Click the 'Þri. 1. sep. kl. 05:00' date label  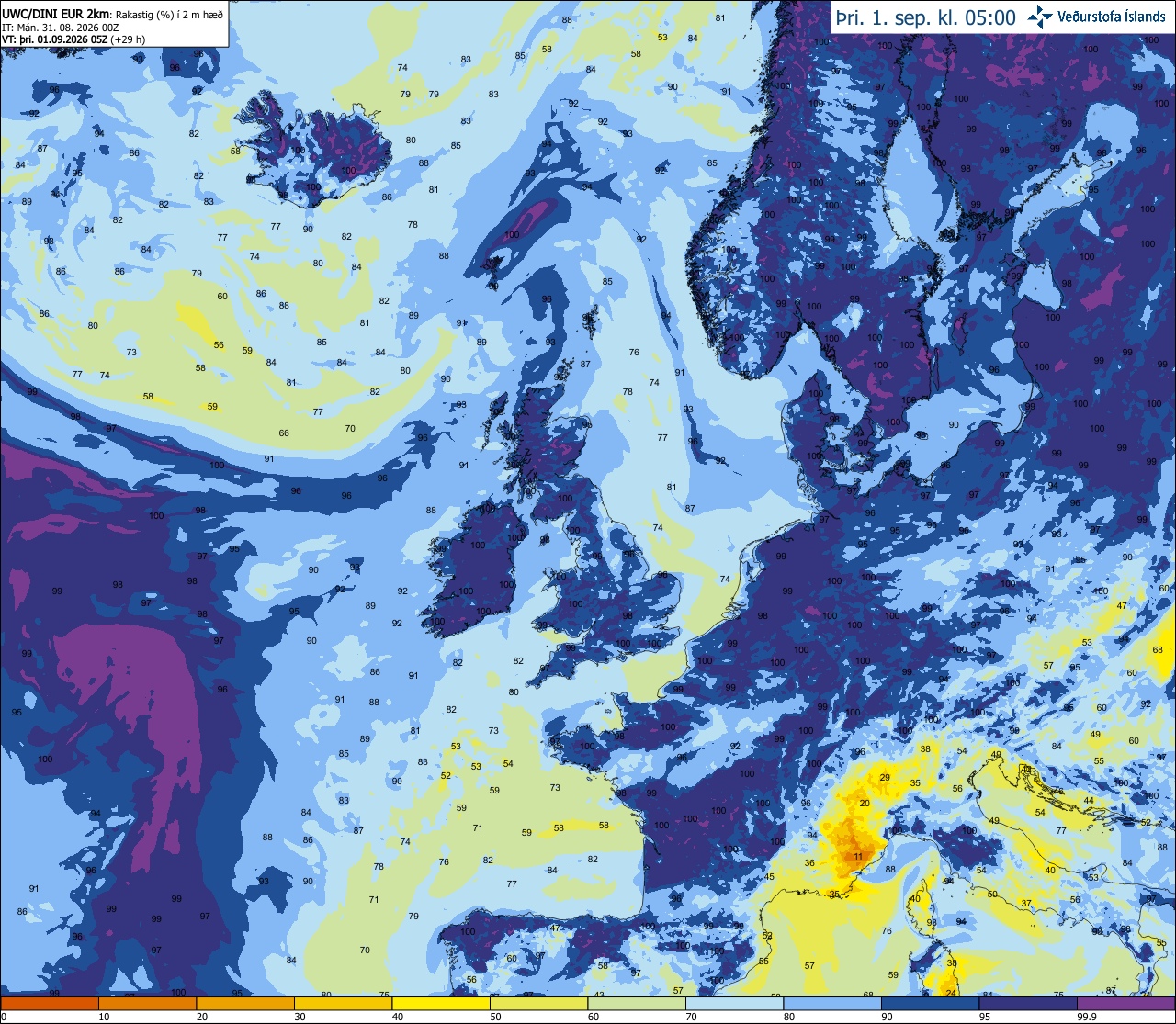[x=926, y=17]
